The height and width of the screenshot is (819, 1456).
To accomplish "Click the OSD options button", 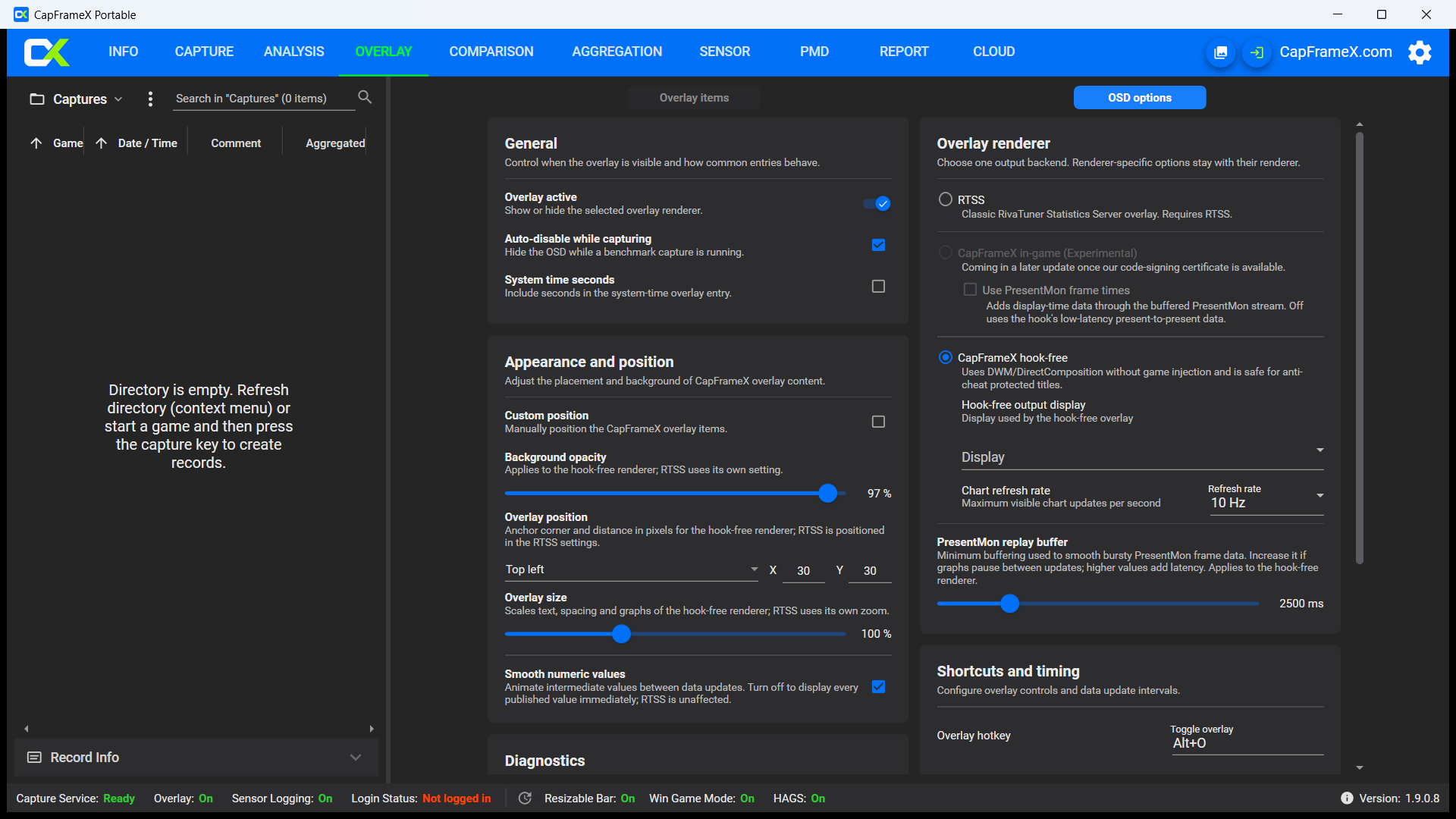I will coord(1140,98).
